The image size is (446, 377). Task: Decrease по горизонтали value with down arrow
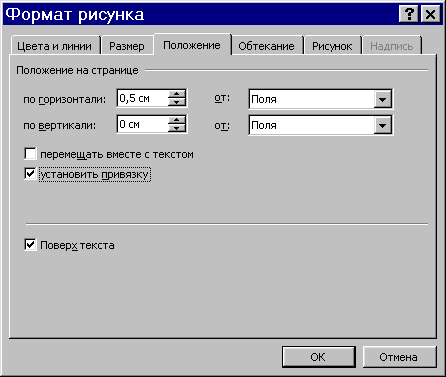(176, 102)
